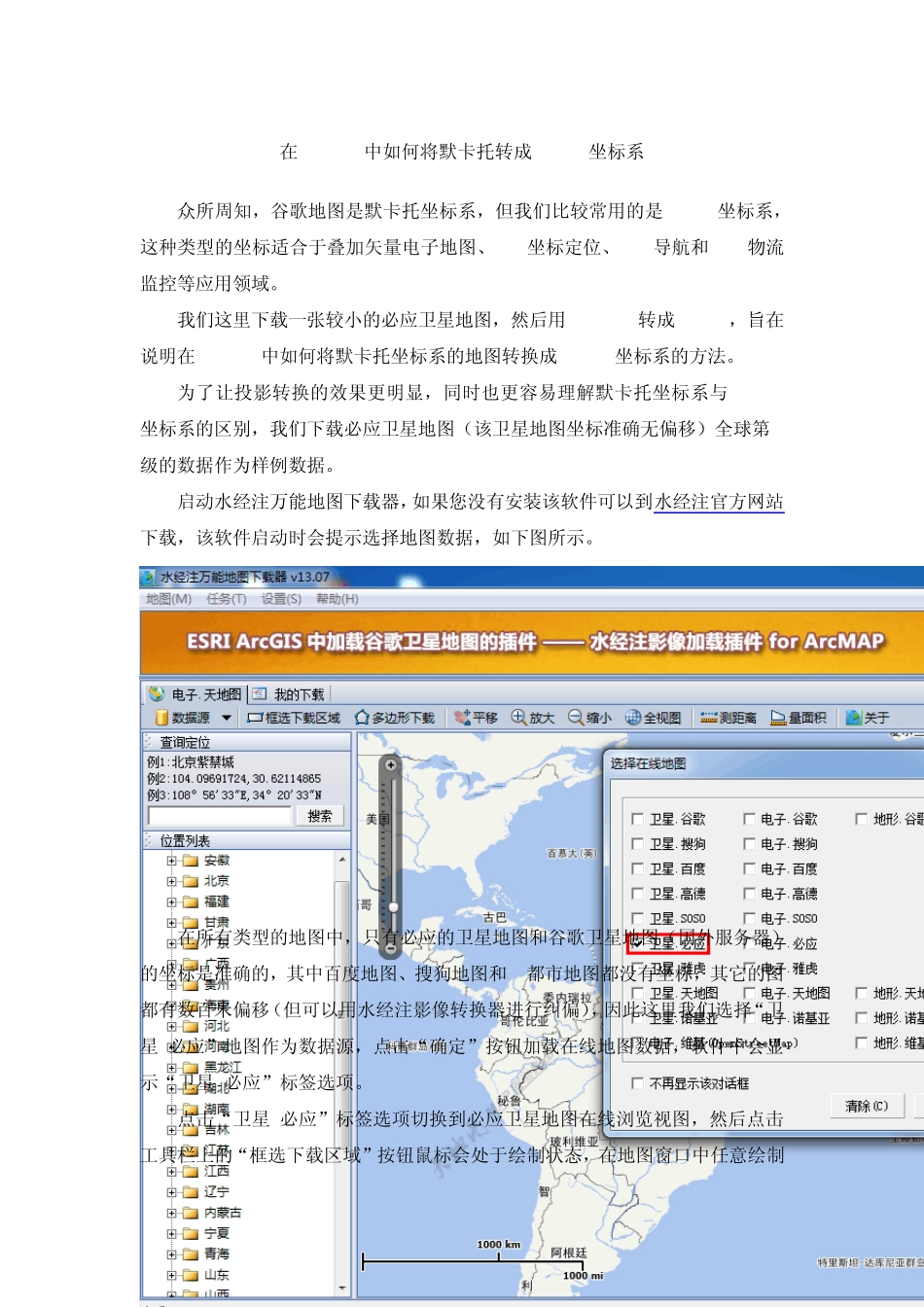Check the 电子.SOSO checkbox
The image size is (924, 1307).
point(749,918)
